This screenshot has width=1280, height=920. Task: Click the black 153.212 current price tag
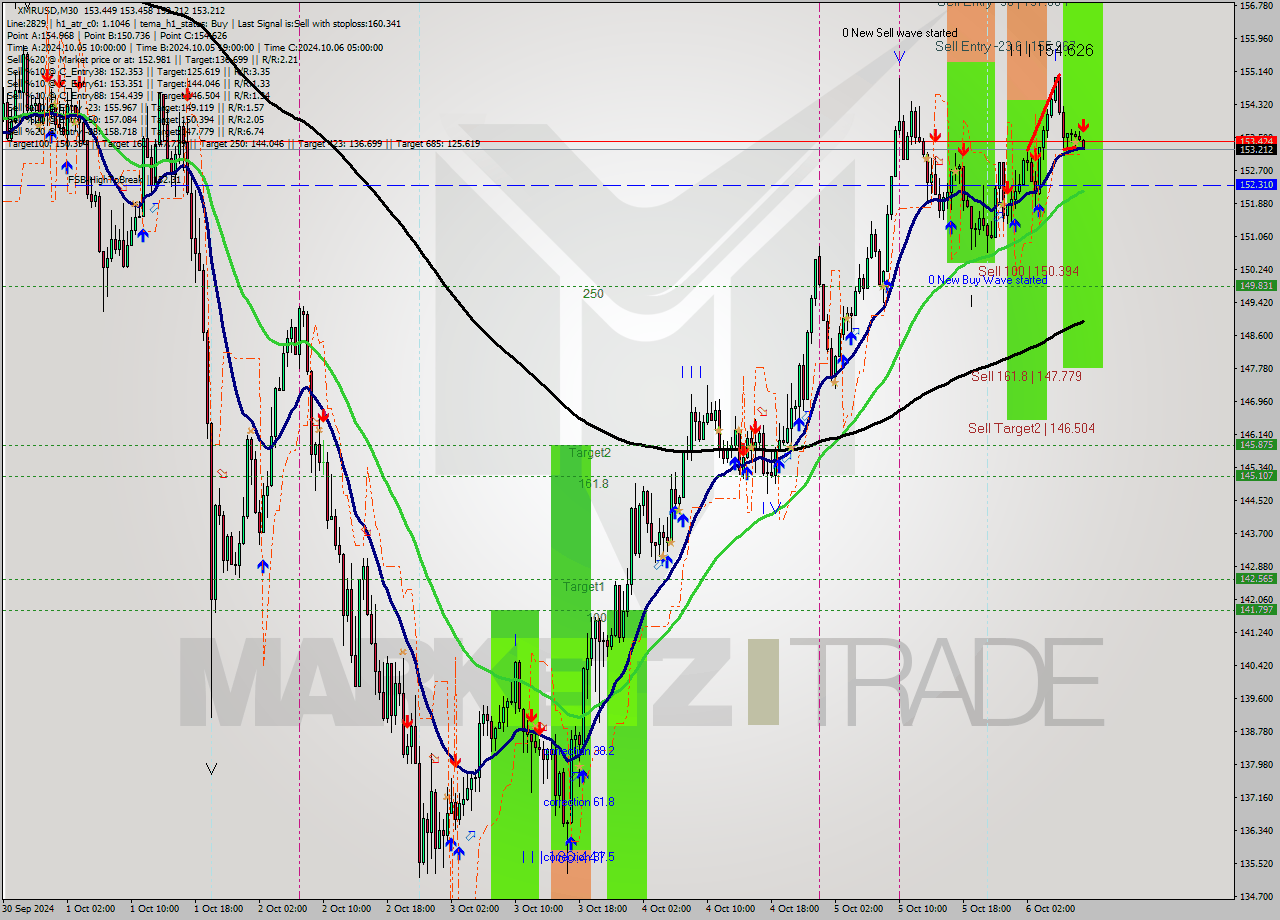pyautogui.click(x=1256, y=150)
